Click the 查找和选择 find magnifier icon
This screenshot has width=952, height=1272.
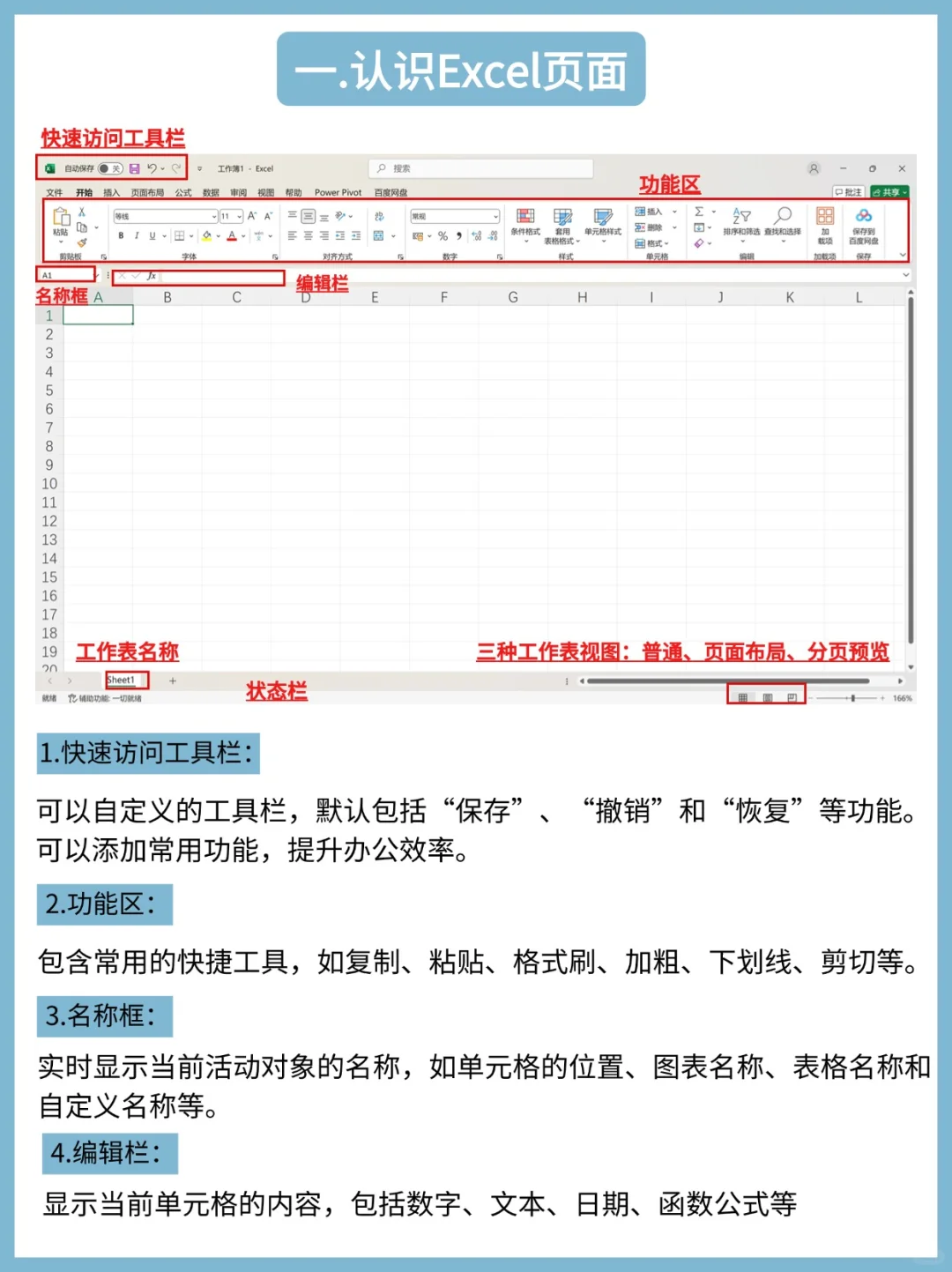[x=783, y=216]
